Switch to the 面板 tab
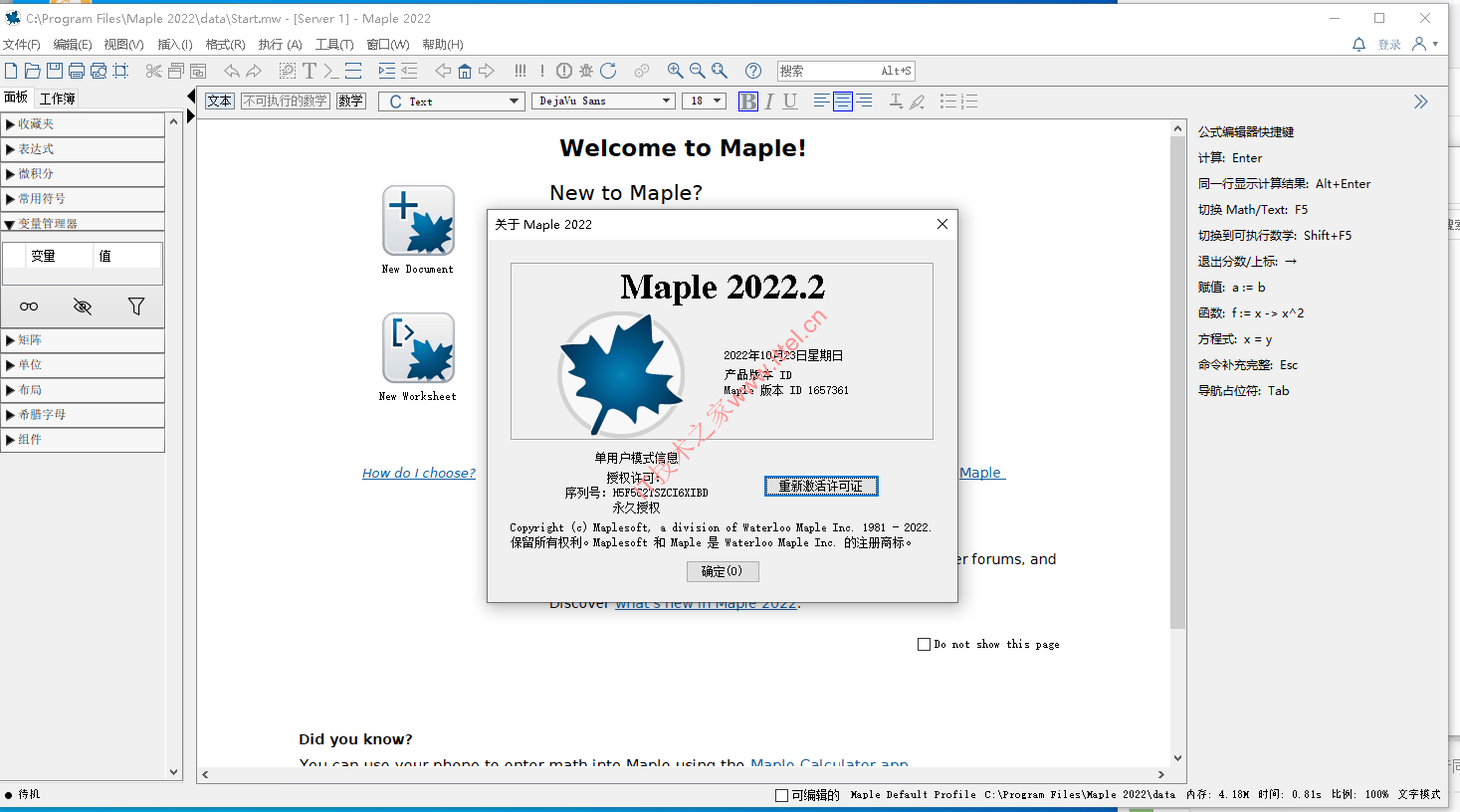This screenshot has width=1460, height=812. tap(17, 98)
